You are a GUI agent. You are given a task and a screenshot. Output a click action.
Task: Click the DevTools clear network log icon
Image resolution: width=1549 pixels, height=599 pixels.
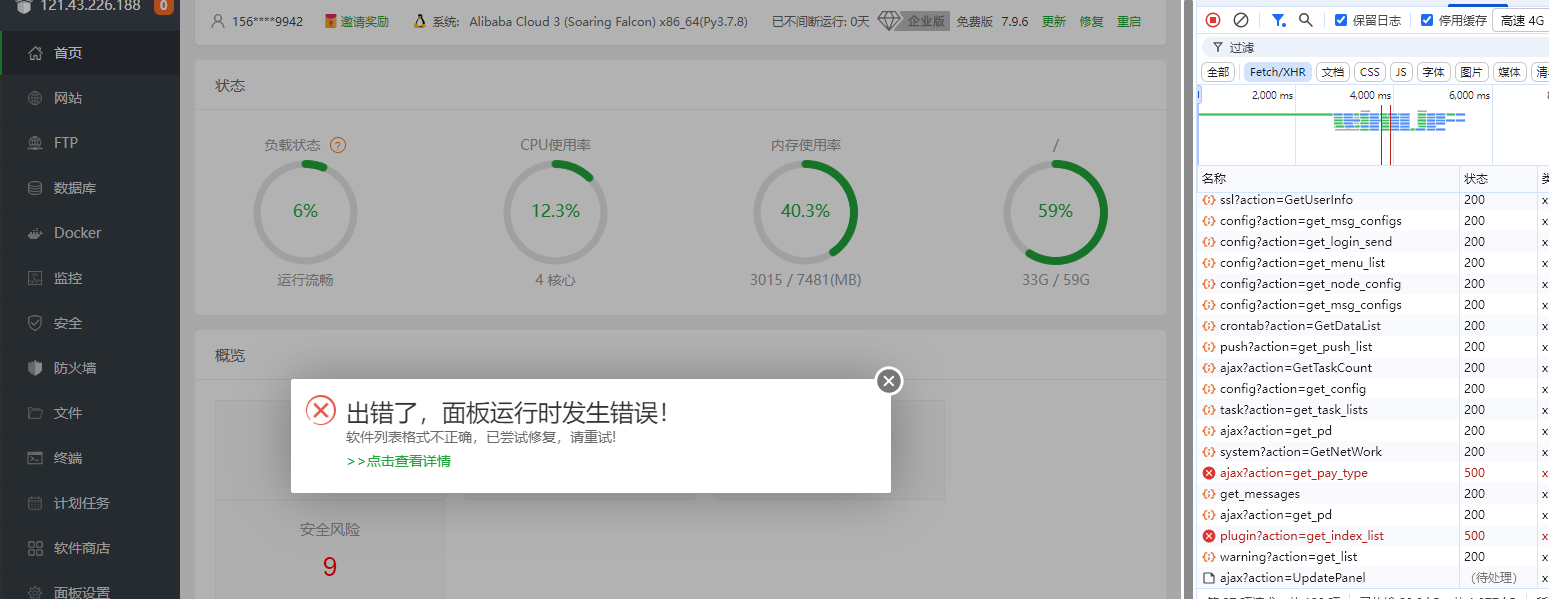point(1241,20)
